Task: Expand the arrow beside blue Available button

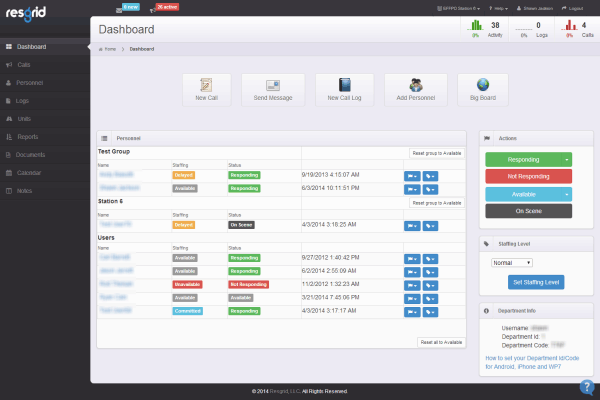Action: coord(567,194)
